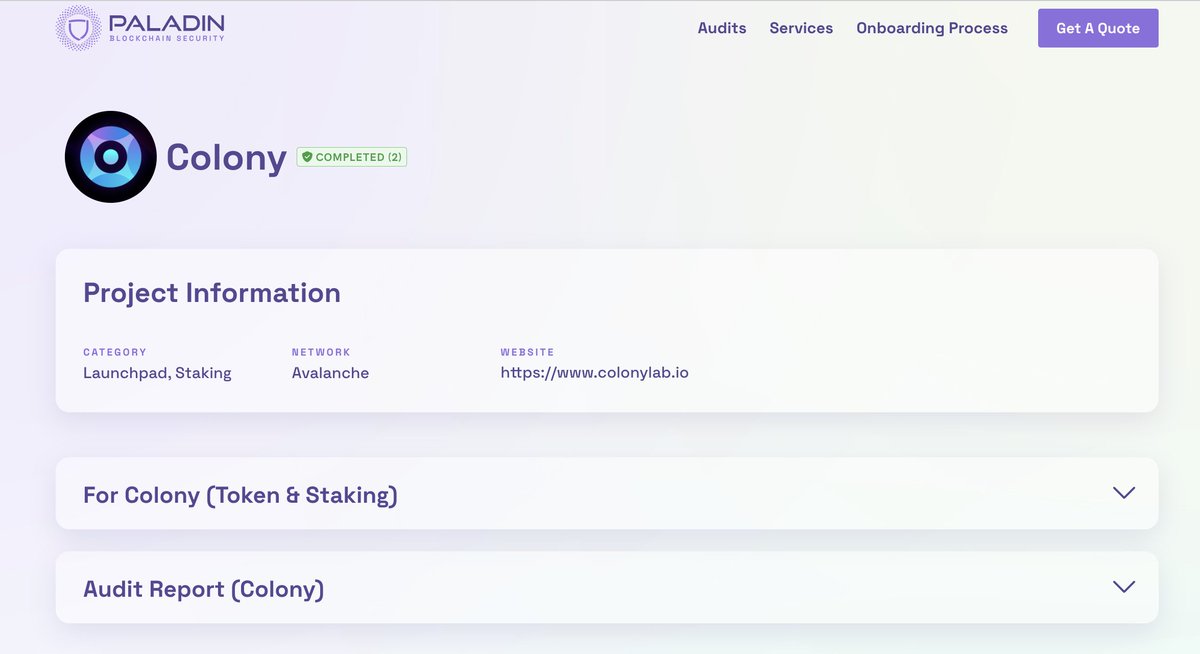Click the Project Information heading
The image size is (1200, 654).
(212, 293)
